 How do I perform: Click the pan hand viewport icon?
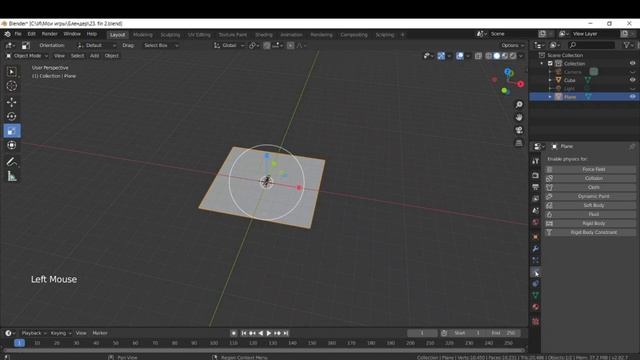coord(519,118)
